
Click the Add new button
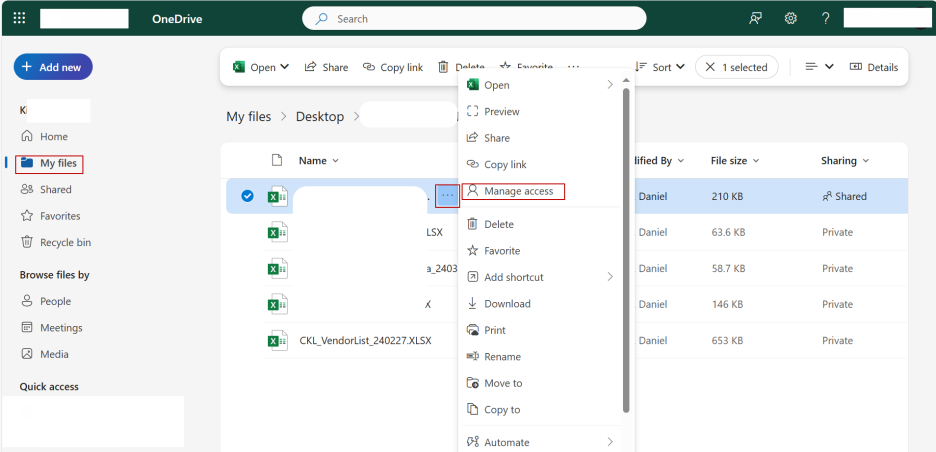53,67
